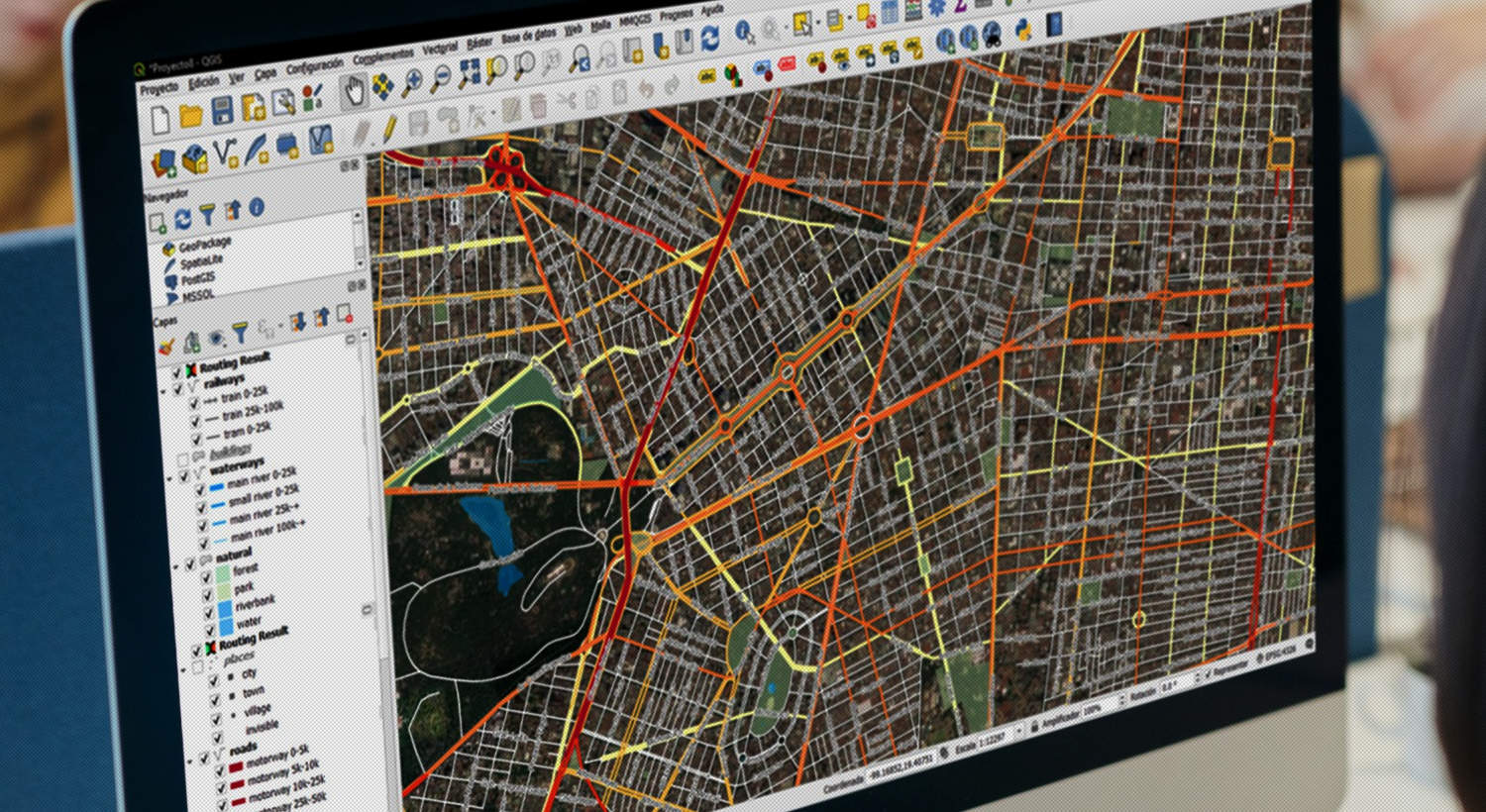Screen dimensions: 1486x812
Task: Click the Refresh icon in the Navegador panel
Action: pyautogui.click(x=183, y=217)
